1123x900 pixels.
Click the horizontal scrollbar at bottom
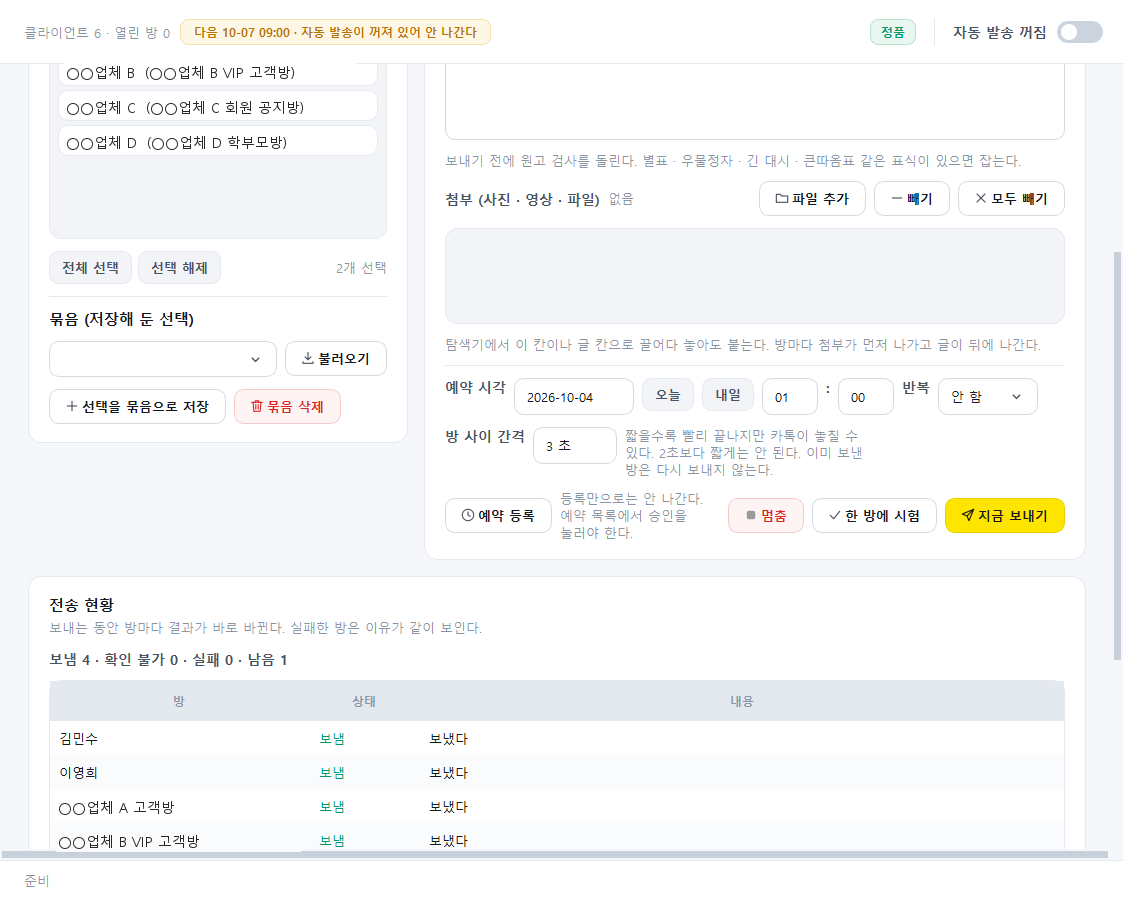tap(554, 855)
